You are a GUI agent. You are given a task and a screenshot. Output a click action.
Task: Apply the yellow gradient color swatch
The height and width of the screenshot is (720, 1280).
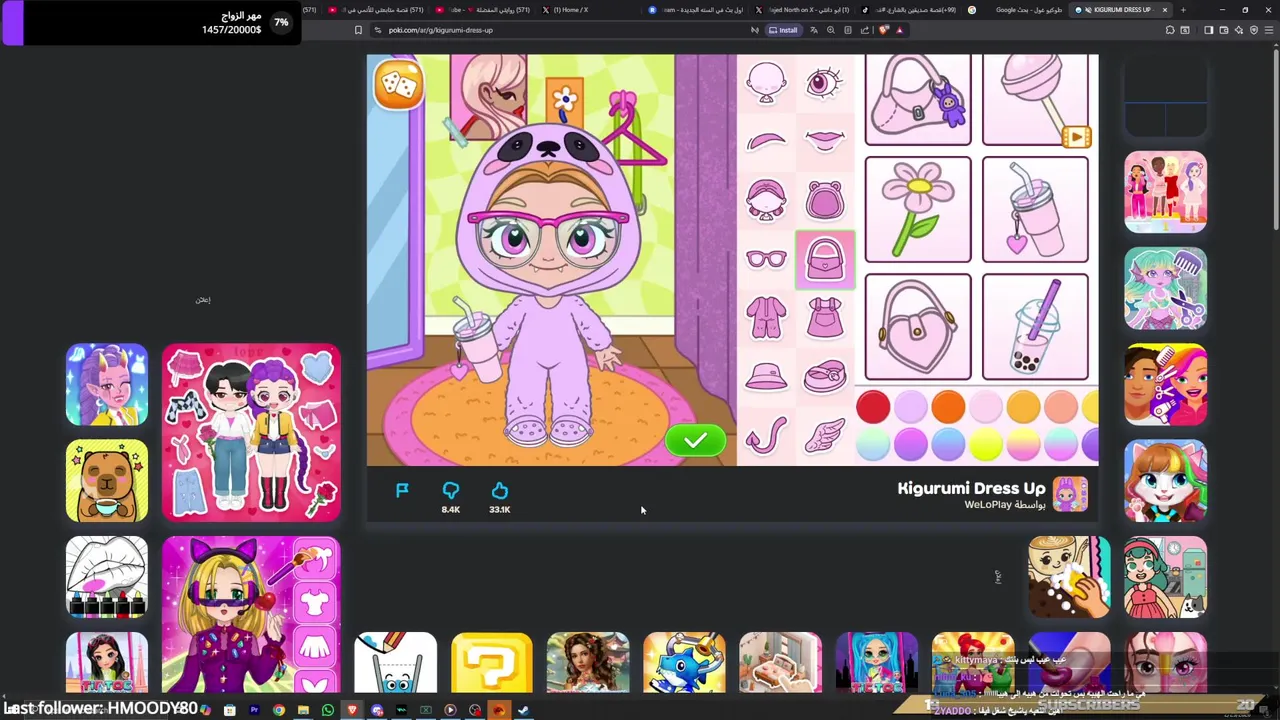[985, 444]
